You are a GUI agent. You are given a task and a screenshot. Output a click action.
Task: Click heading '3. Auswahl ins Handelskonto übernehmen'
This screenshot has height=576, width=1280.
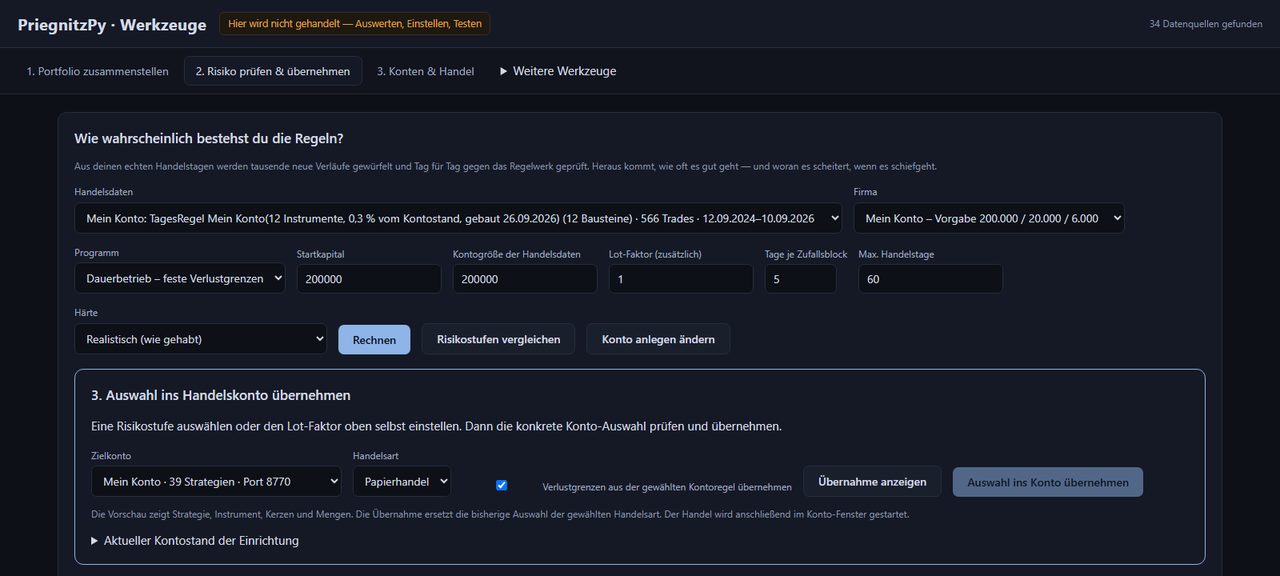coord(221,395)
